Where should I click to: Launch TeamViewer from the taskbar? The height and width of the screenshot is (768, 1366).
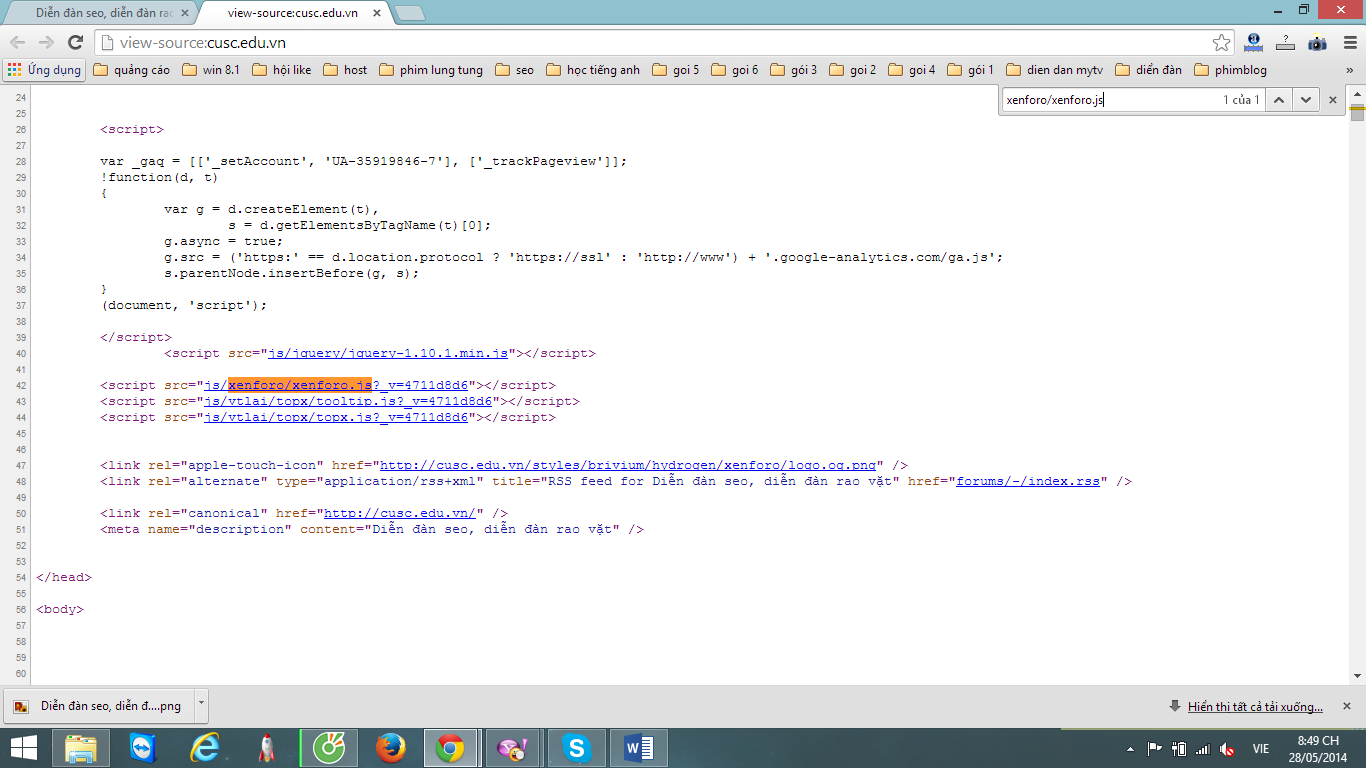pyautogui.click(x=144, y=747)
